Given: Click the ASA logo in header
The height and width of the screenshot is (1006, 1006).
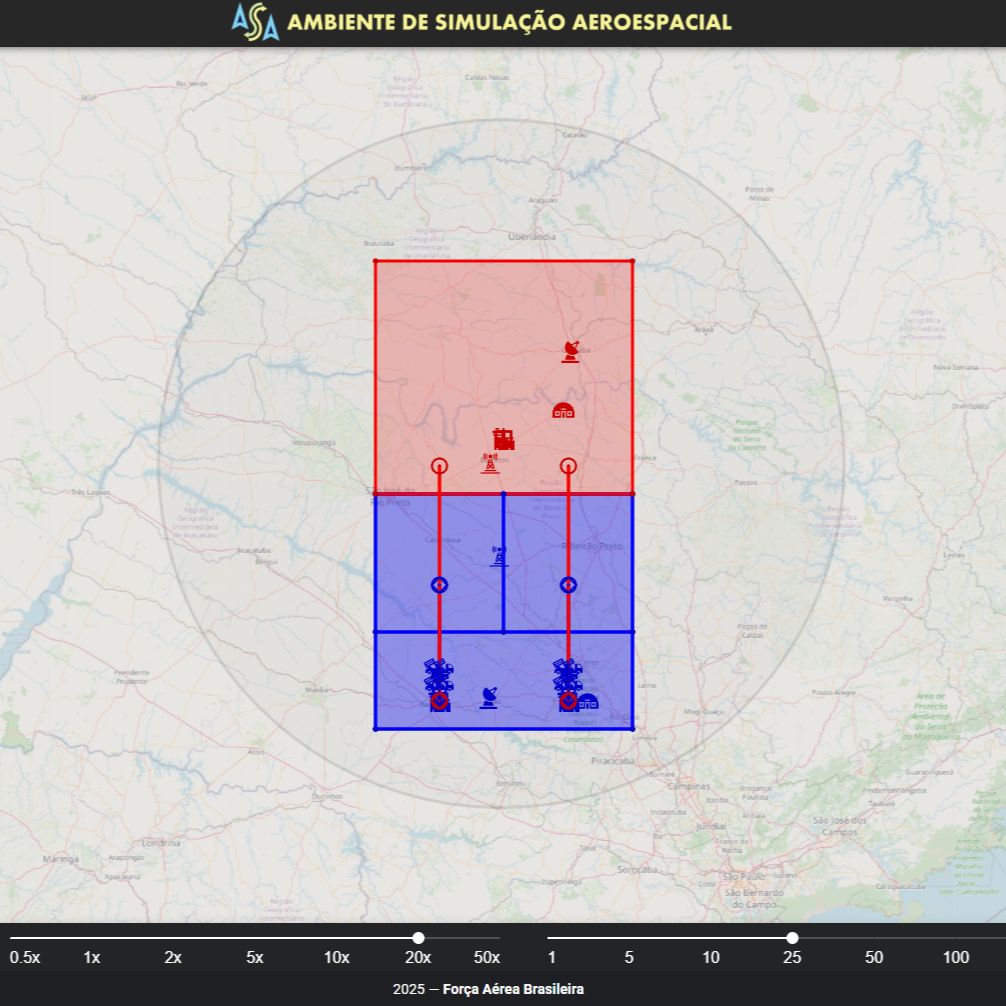Looking at the screenshot, I should [x=255, y=22].
